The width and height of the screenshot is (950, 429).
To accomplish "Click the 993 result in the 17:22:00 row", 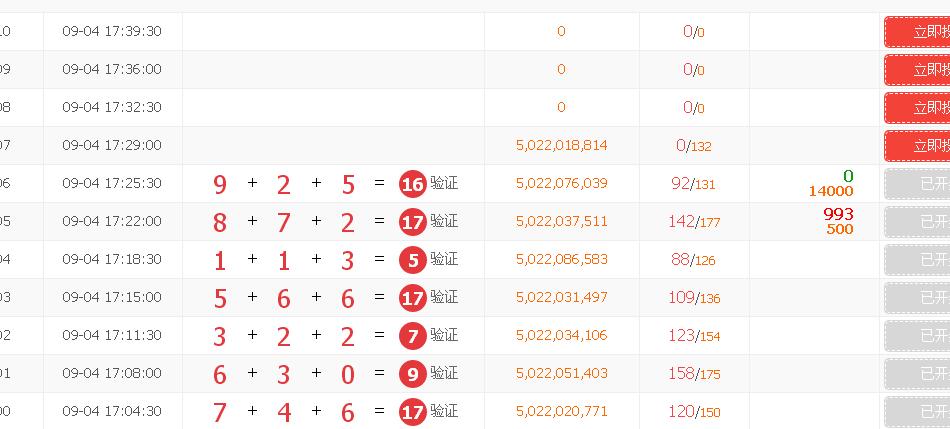I will pos(838,214).
